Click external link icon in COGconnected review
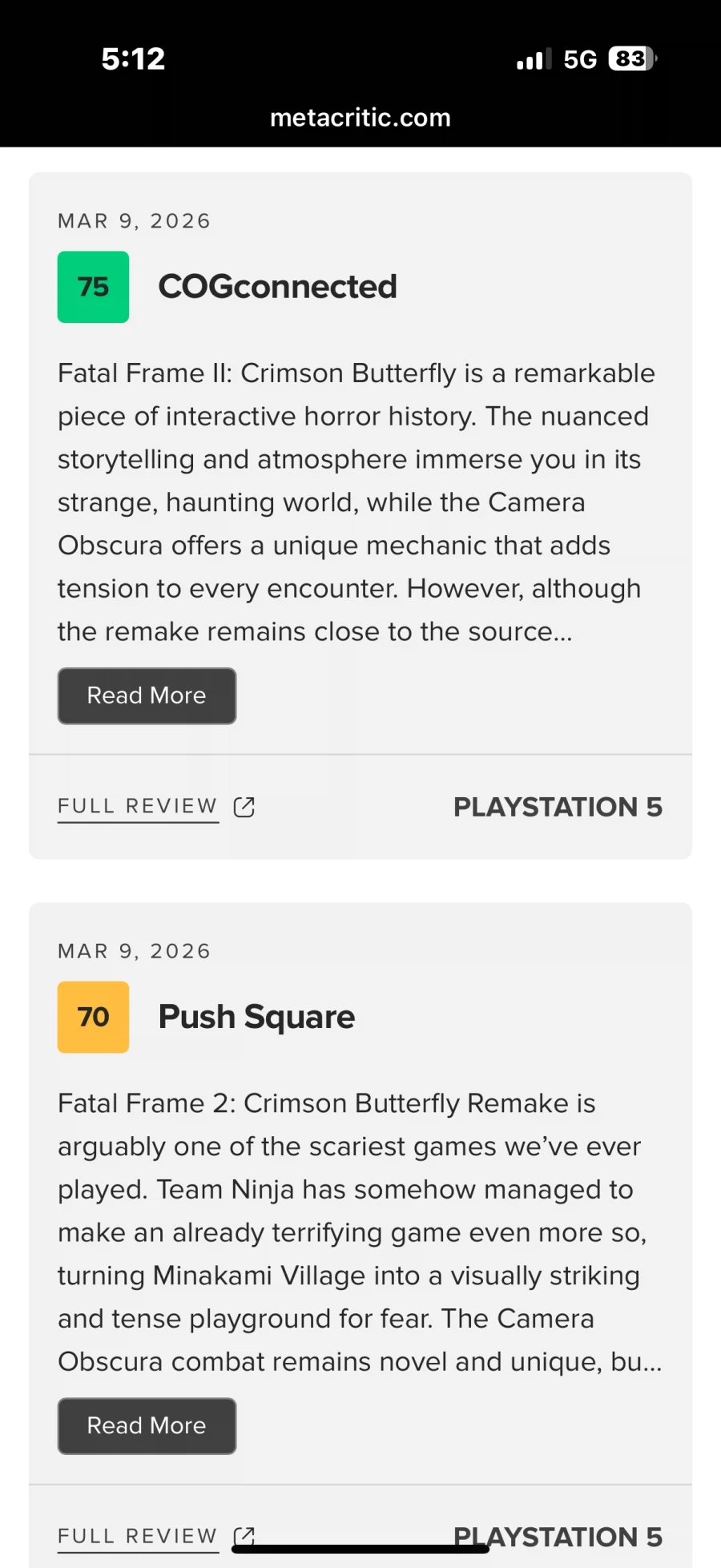The width and height of the screenshot is (721, 1568). (x=244, y=807)
